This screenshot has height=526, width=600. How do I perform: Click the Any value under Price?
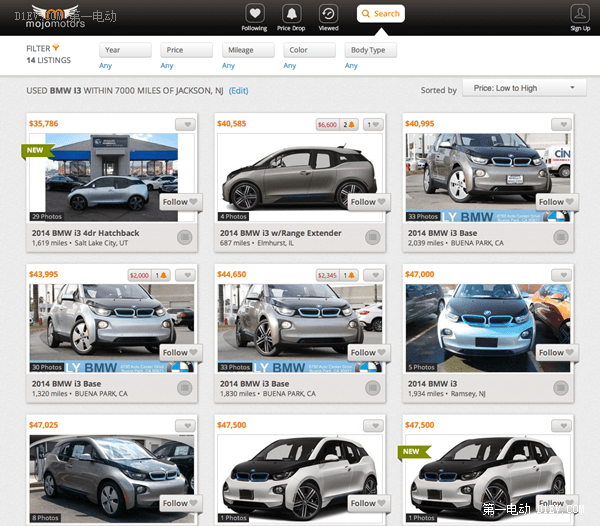coord(167,66)
